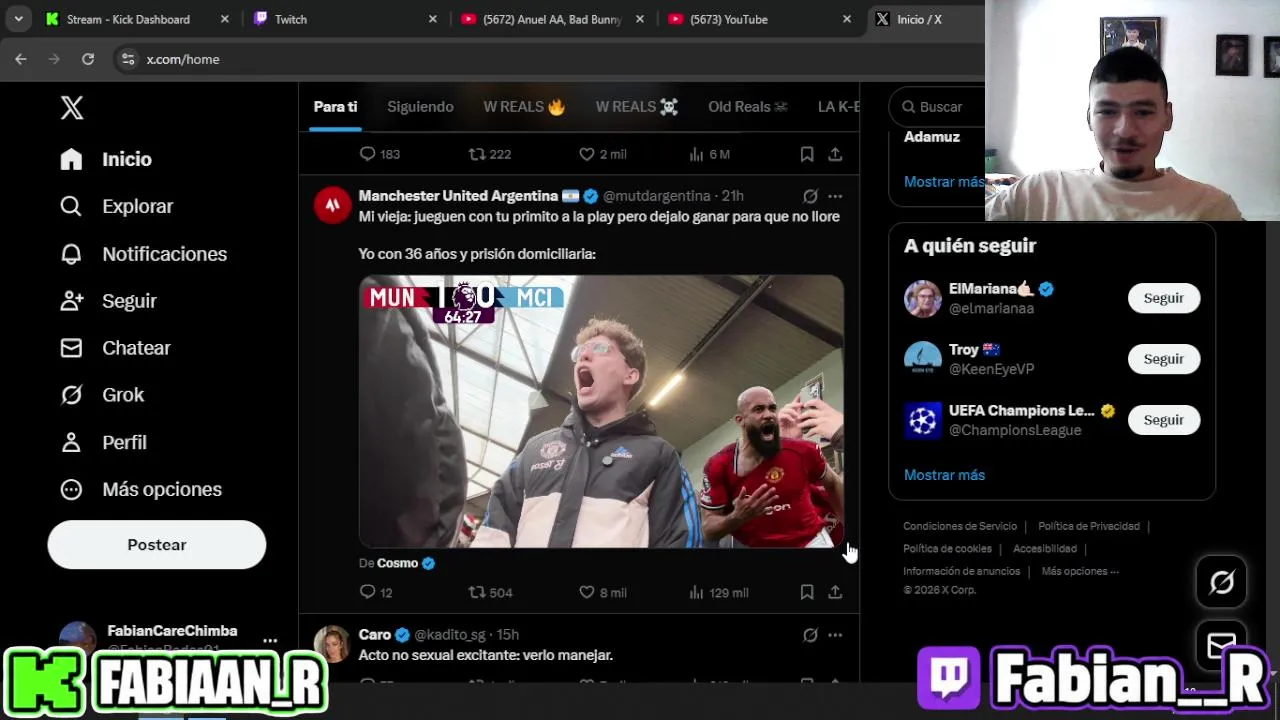1280x720 pixels.
Task: Open more options on Caro's post
Action: [x=835, y=635]
